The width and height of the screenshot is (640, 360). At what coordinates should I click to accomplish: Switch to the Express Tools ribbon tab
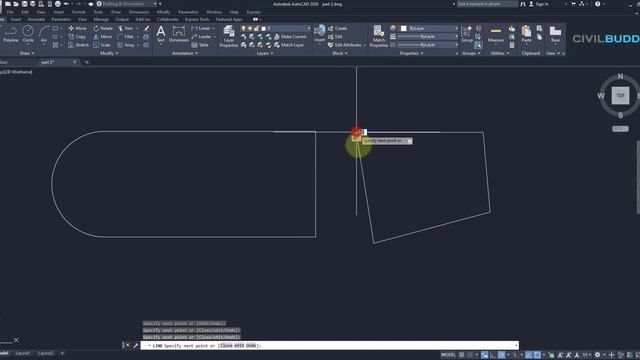pyautogui.click(x=197, y=19)
